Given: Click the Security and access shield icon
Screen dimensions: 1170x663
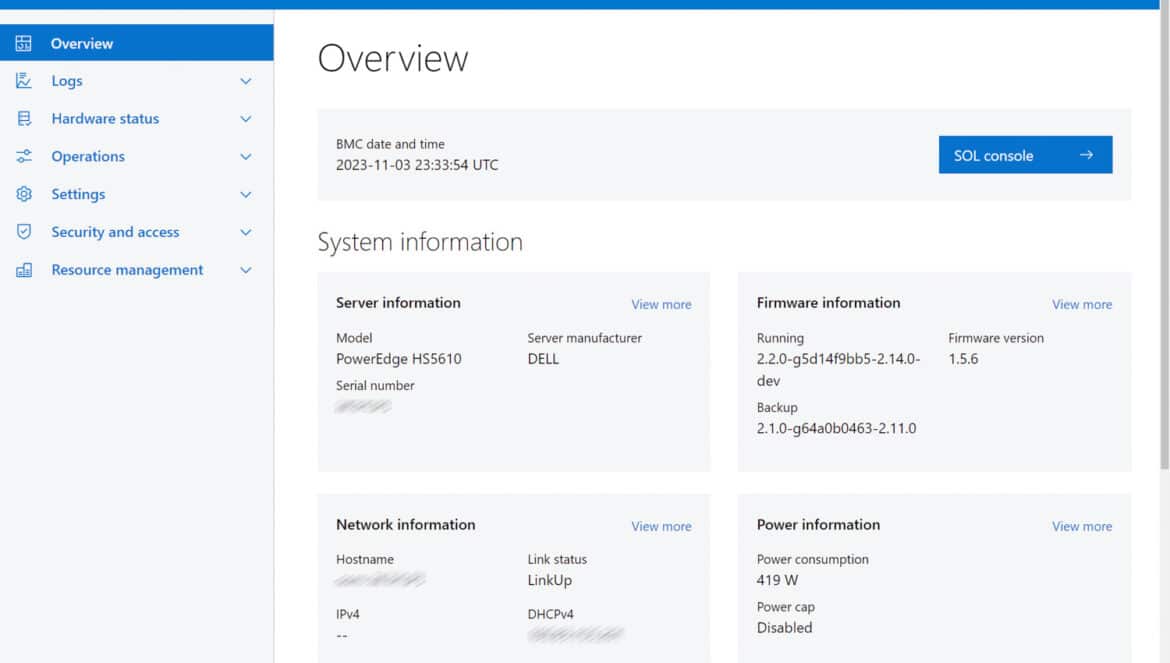Looking at the screenshot, I should (24, 232).
